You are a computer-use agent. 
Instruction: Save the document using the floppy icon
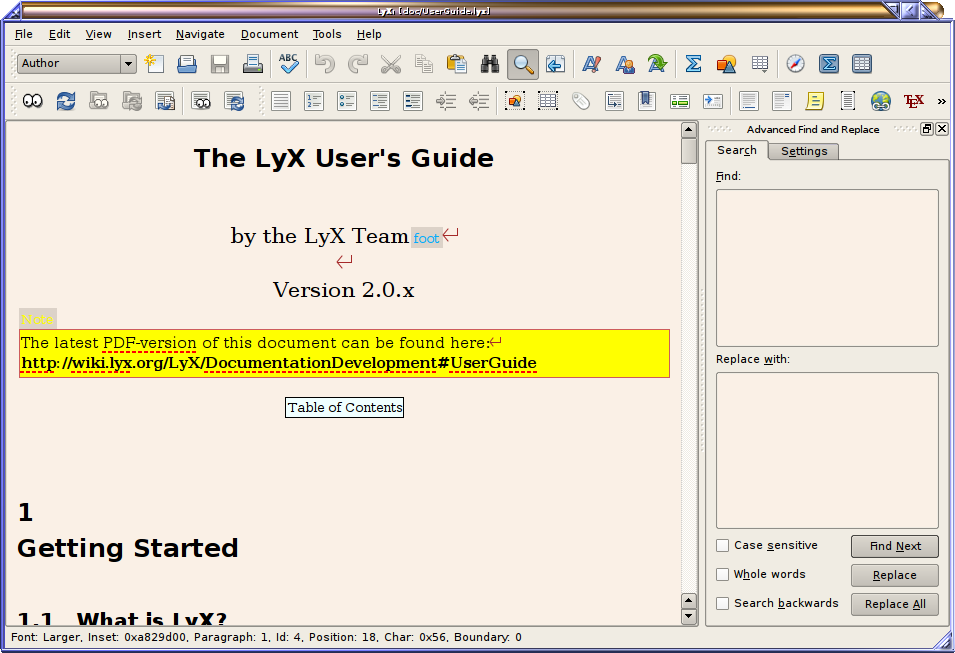point(220,64)
